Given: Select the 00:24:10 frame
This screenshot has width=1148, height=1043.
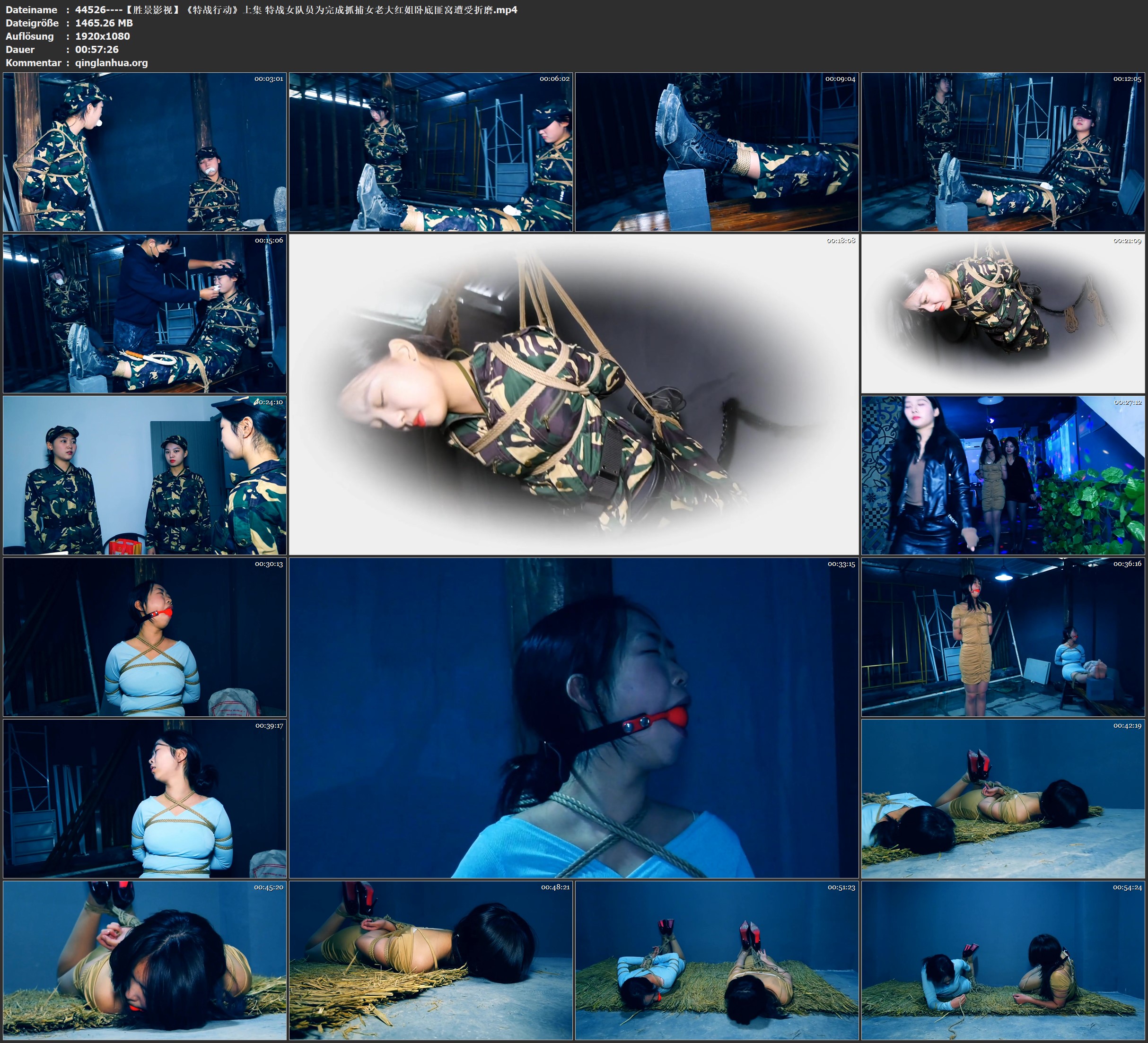Looking at the screenshot, I should click(145, 475).
